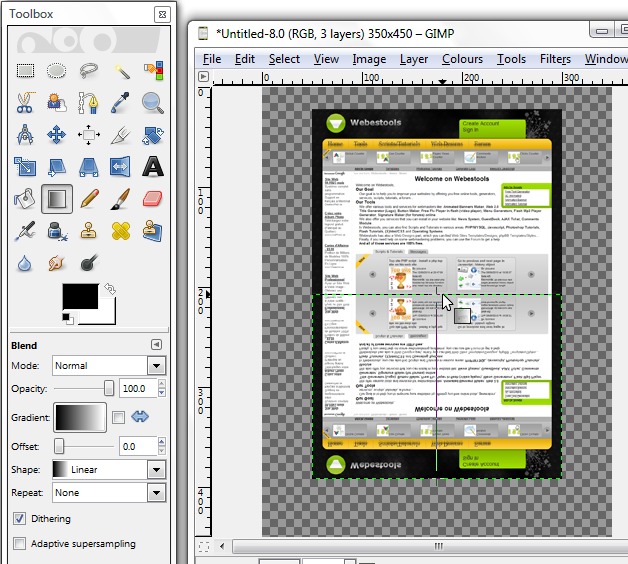
Task: Select the Measure compass tool
Action: pos(25,135)
